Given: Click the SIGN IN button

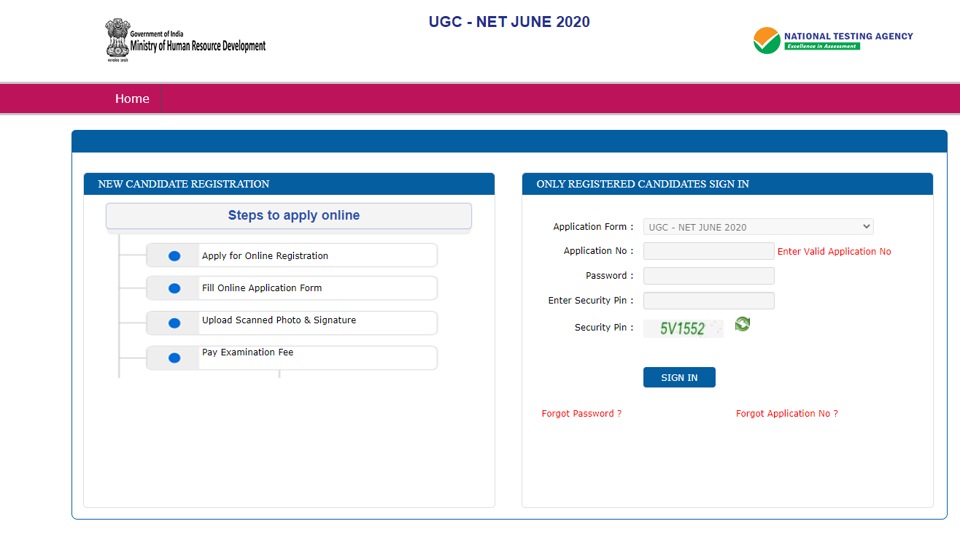Looking at the screenshot, I should click(679, 377).
